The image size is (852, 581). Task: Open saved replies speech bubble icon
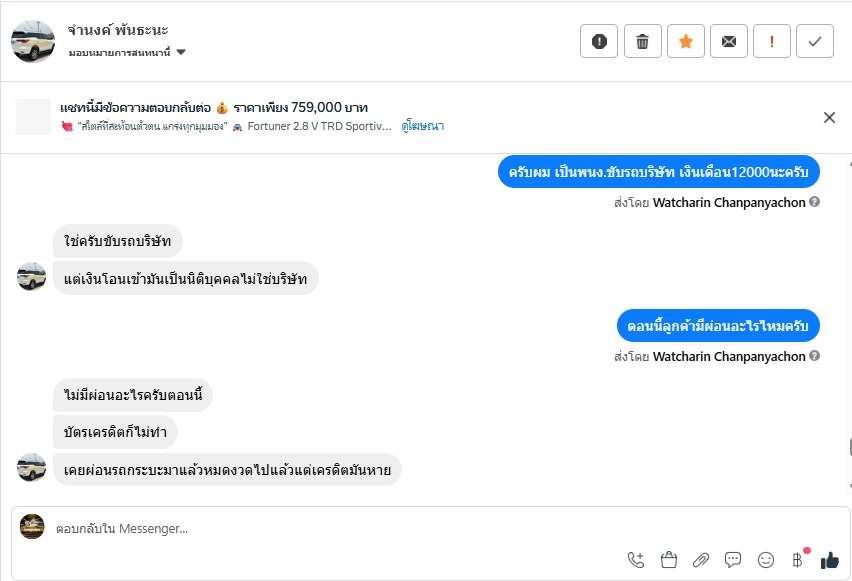[x=733, y=560]
